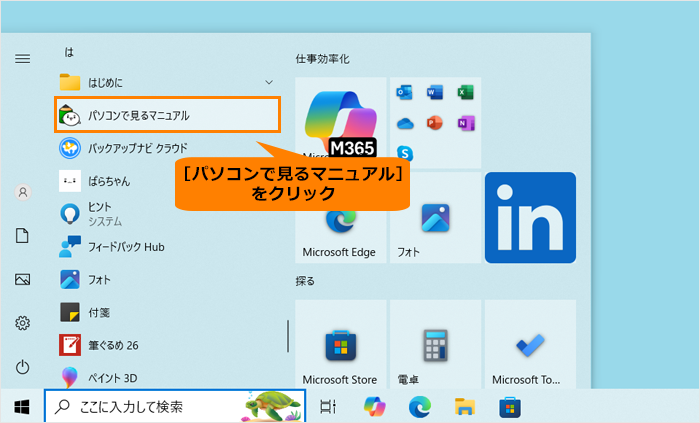Open Word in the Office tile group
The image size is (700, 423).
point(435,92)
